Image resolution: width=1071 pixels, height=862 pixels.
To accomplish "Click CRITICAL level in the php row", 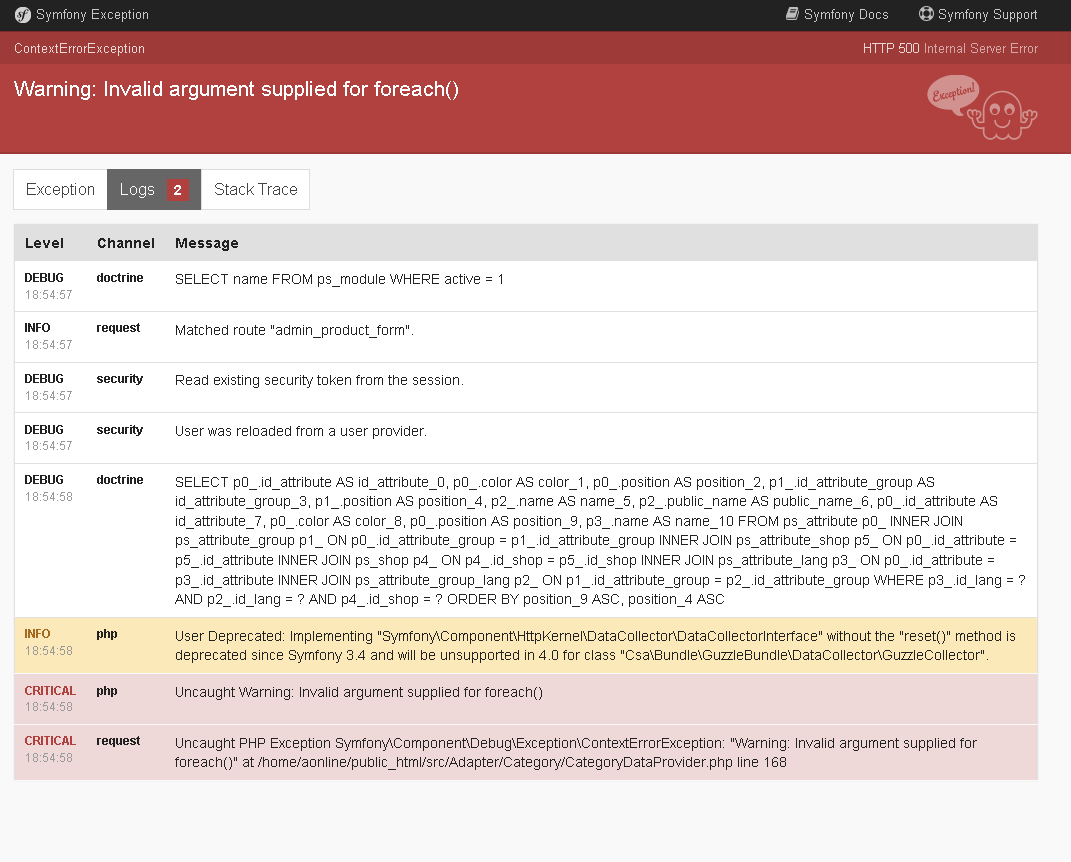I will (x=50, y=691).
